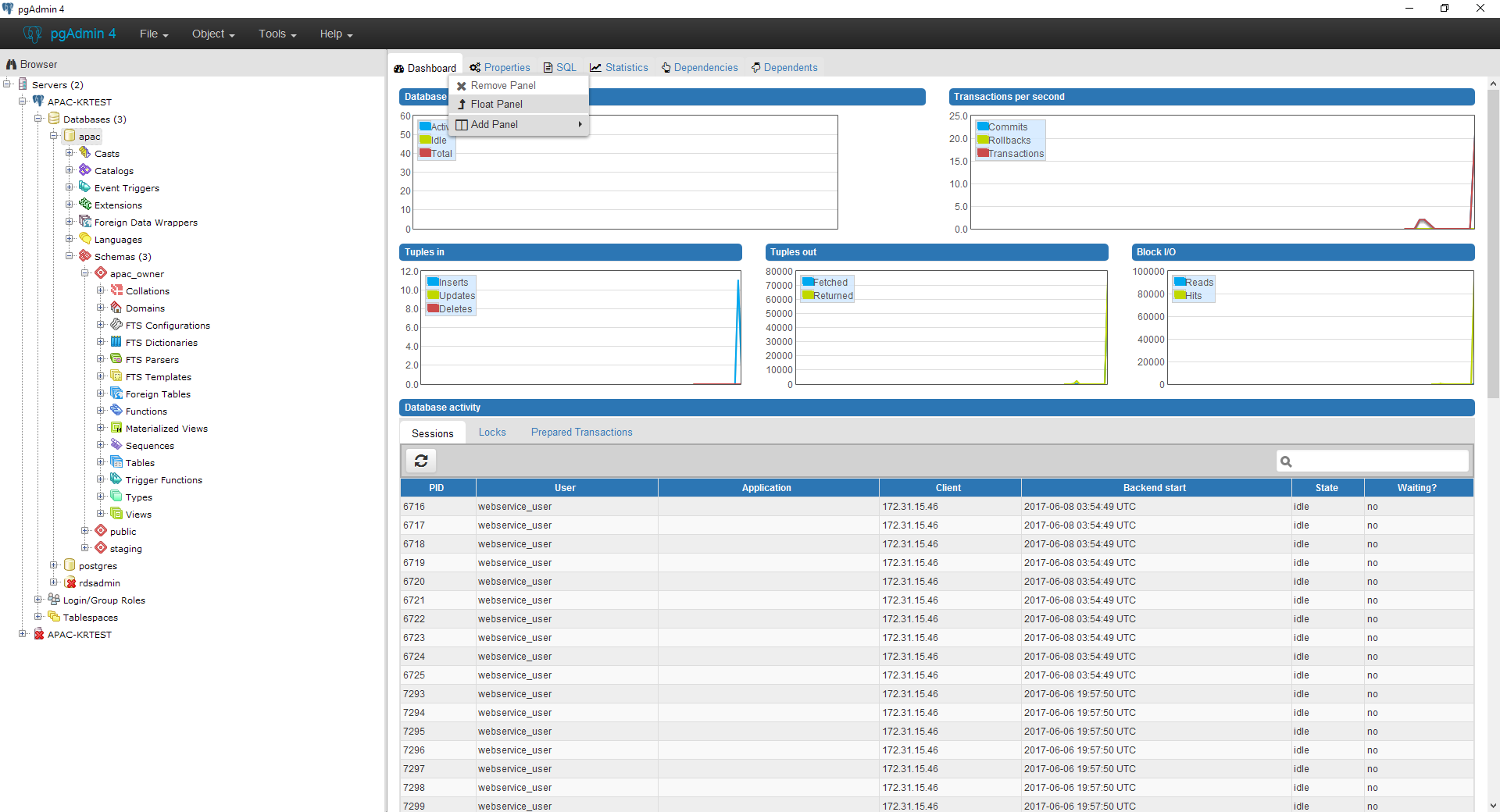Click the Sequences tree icon
Image resolution: width=1500 pixels, height=812 pixels.
(116, 445)
